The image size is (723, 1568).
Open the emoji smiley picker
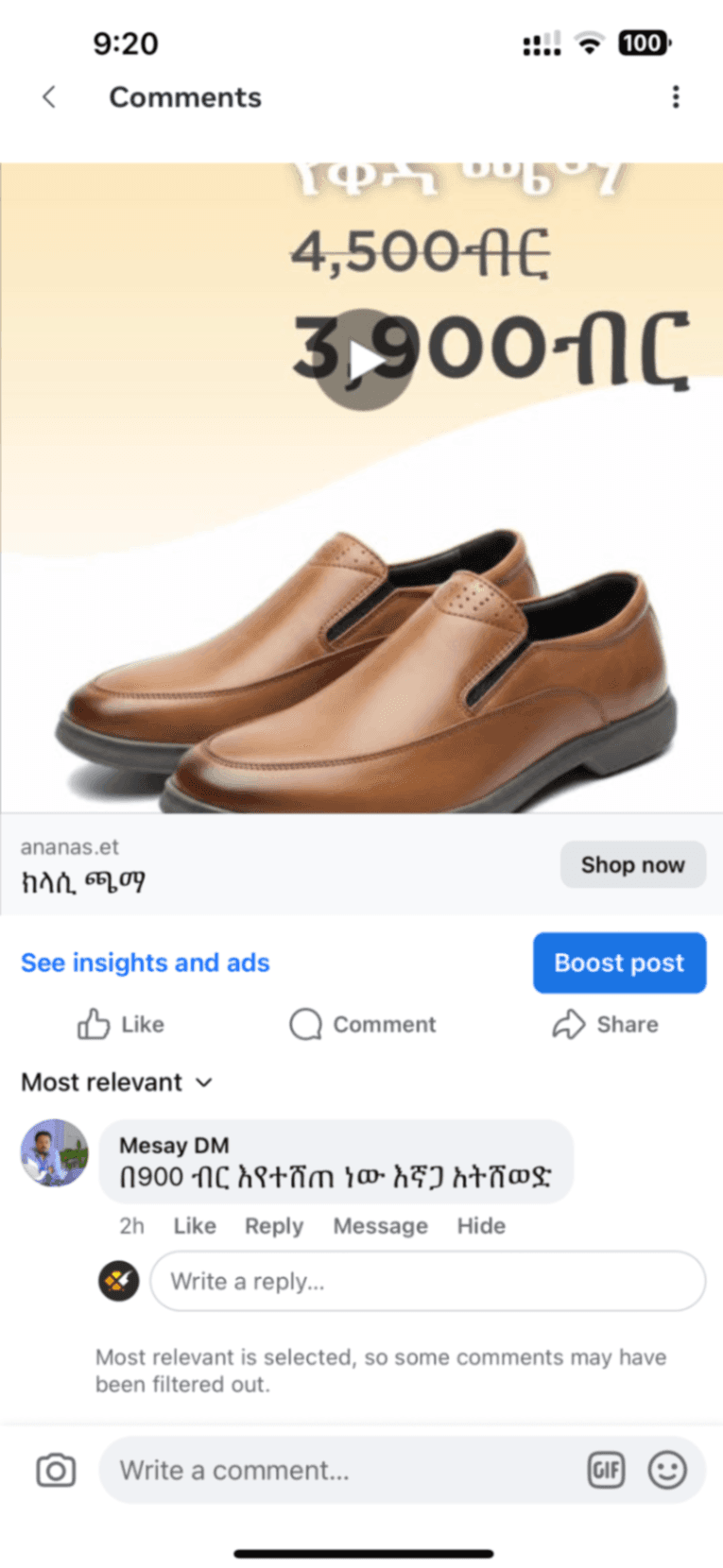coord(667,1470)
